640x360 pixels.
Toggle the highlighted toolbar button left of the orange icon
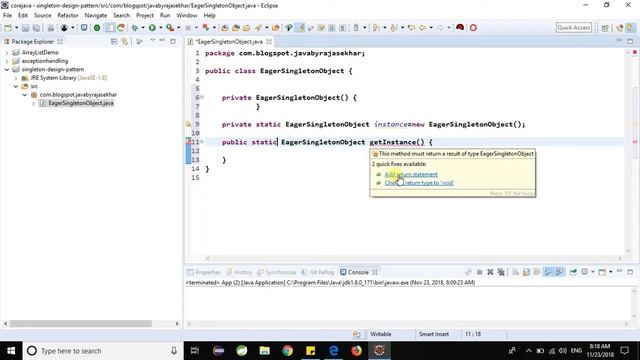pyautogui.click(x=110, y=28)
